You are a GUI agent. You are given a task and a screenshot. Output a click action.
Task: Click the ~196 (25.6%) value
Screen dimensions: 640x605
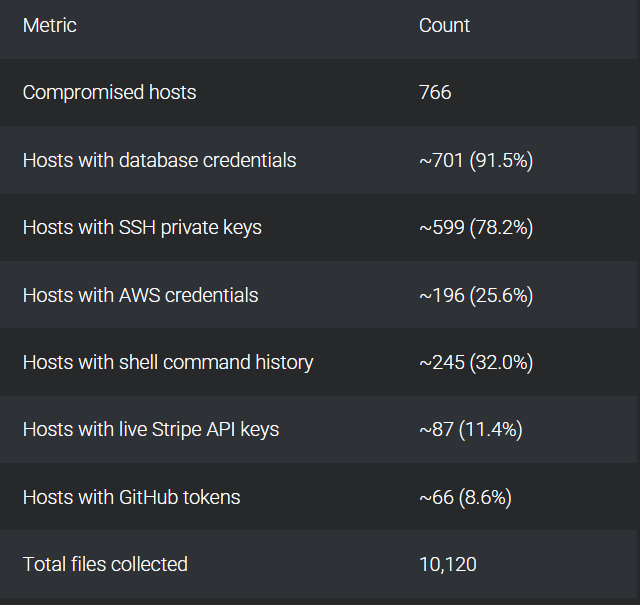pyautogui.click(x=475, y=295)
